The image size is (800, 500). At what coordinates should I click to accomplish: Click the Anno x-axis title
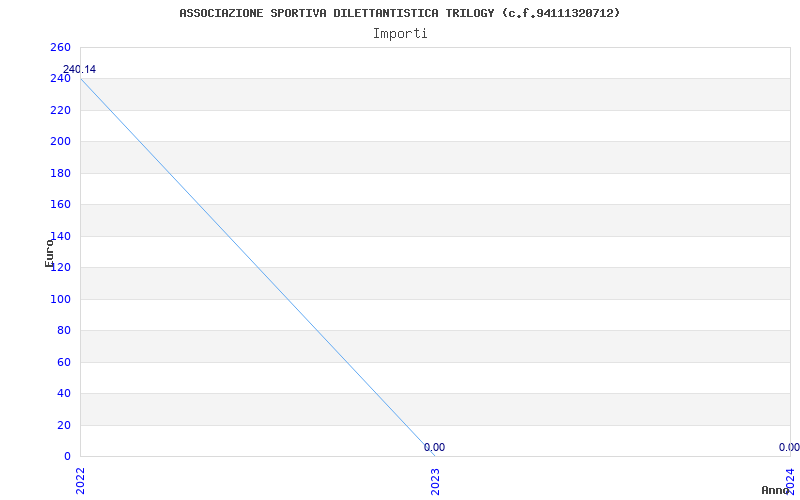(775, 490)
